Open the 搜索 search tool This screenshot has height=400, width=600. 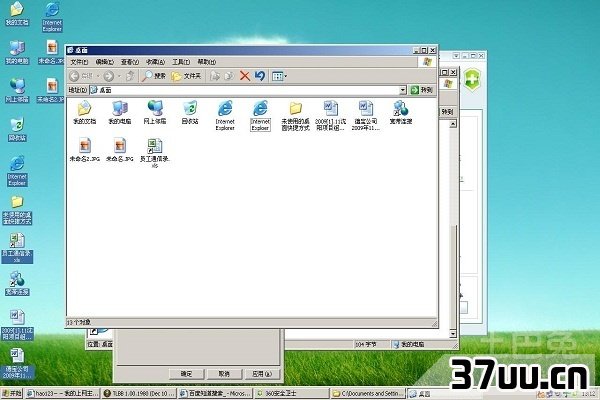point(153,76)
